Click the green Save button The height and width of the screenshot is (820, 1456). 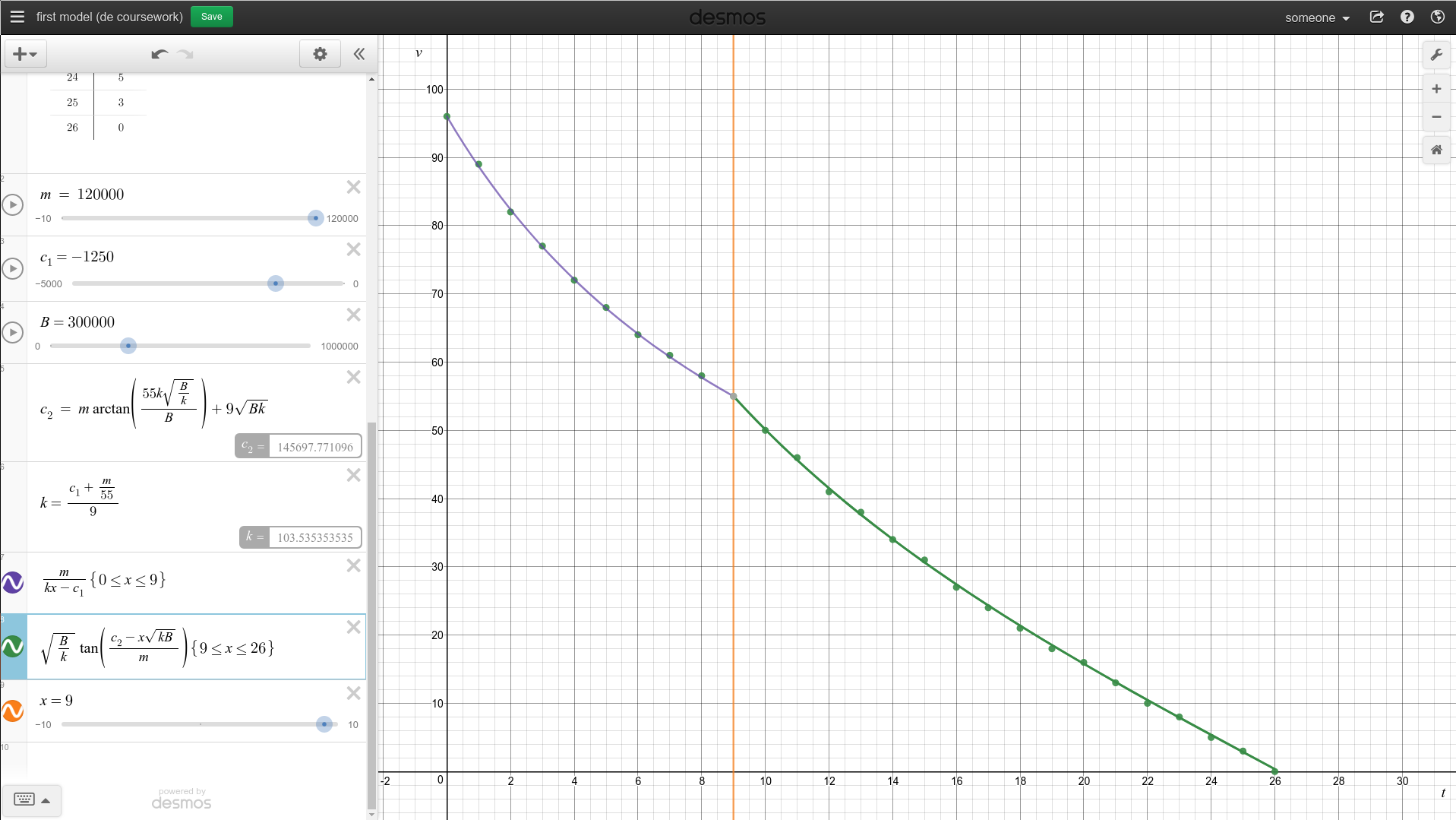pos(212,17)
